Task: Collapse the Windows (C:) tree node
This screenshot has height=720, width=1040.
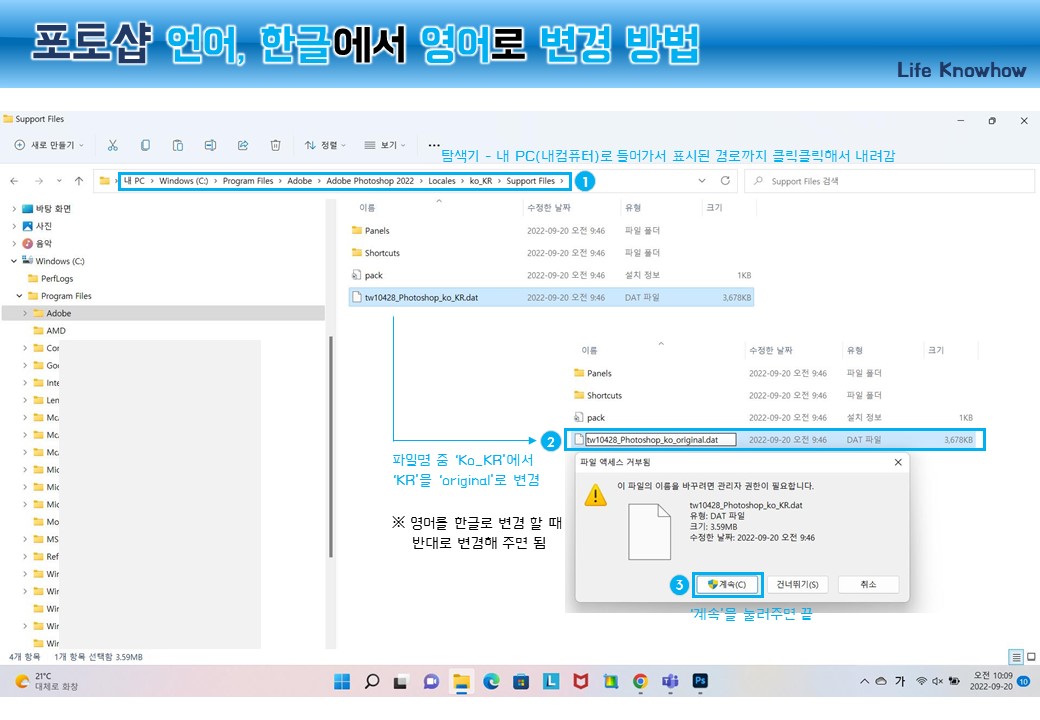Action: point(14,261)
